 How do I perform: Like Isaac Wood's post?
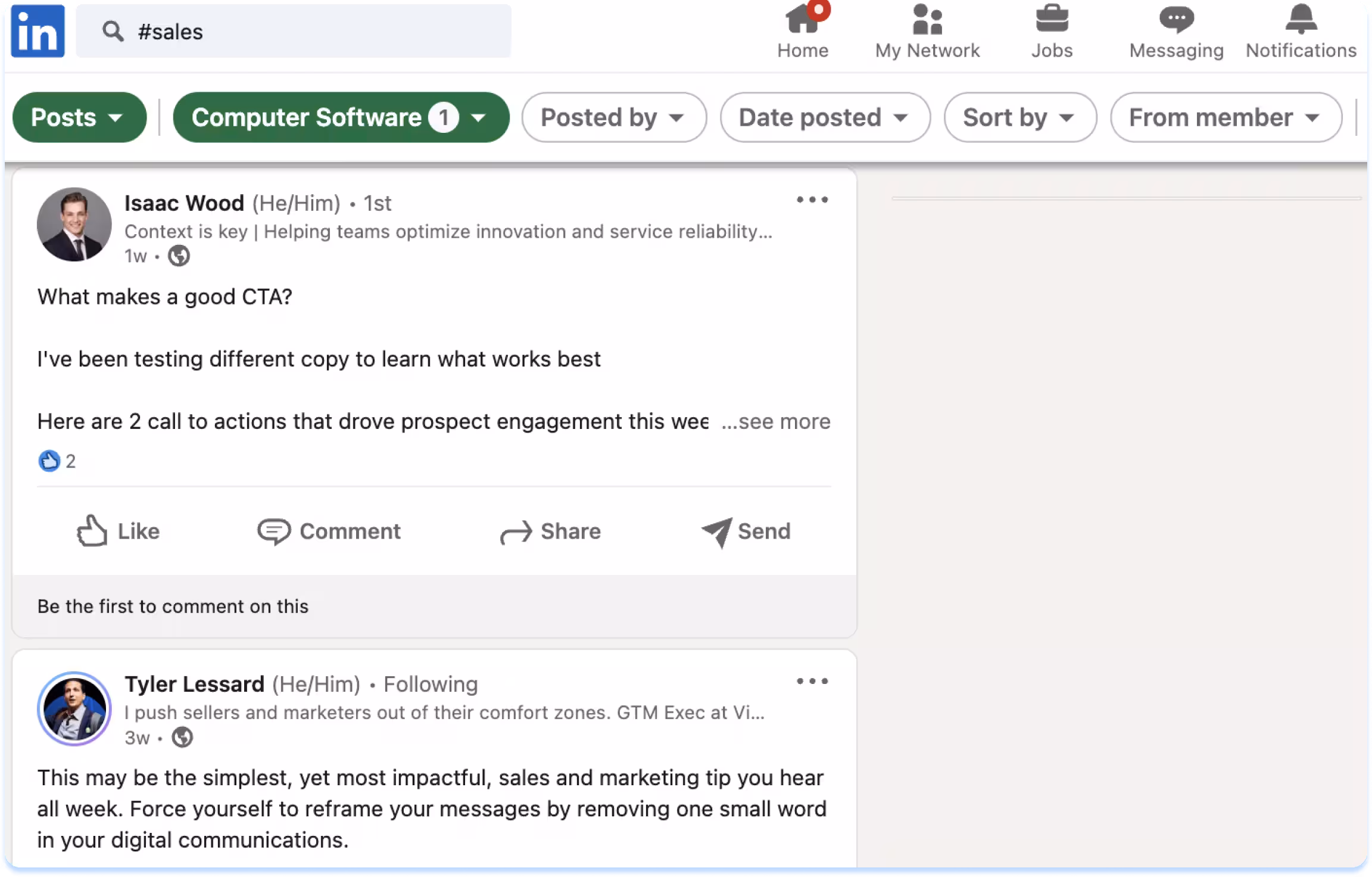pyautogui.click(x=118, y=531)
